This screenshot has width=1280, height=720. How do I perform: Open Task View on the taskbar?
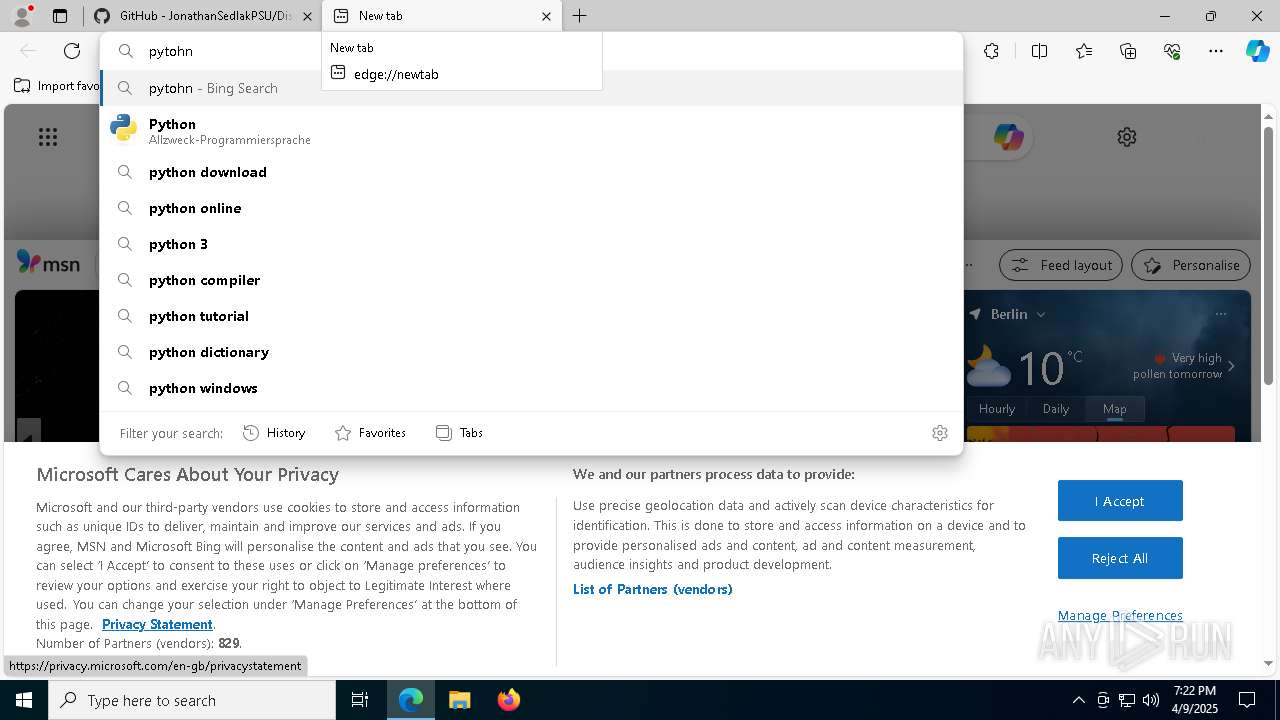pyautogui.click(x=360, y=700)
